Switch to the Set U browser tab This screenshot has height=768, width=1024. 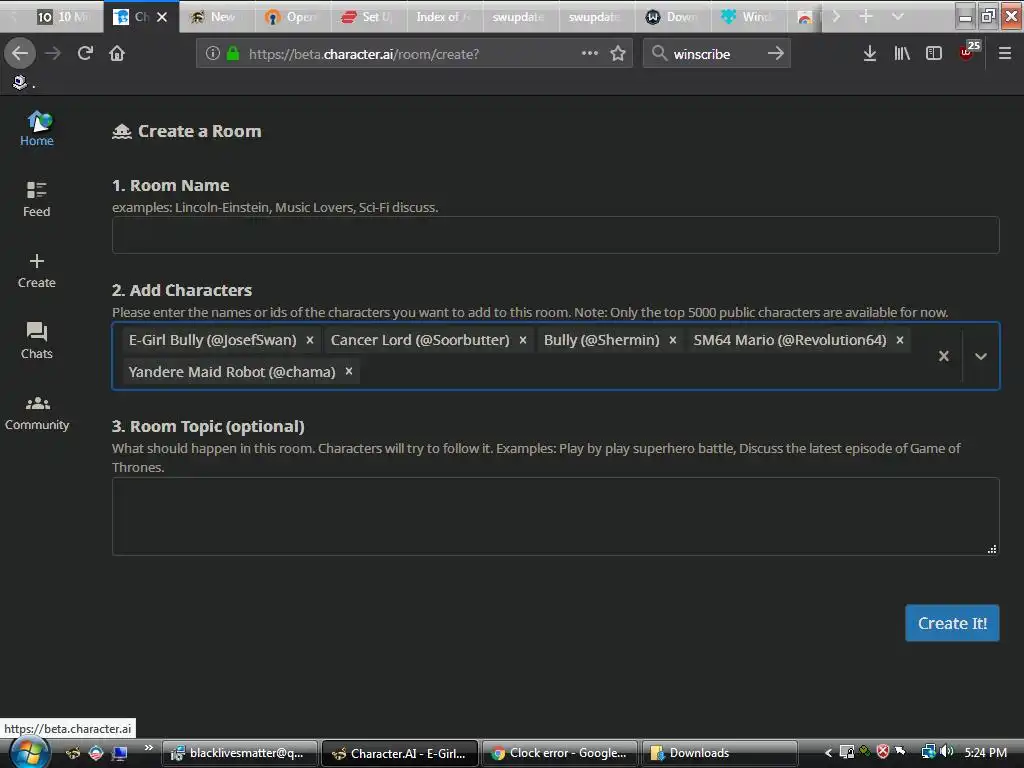coord(368,17)
